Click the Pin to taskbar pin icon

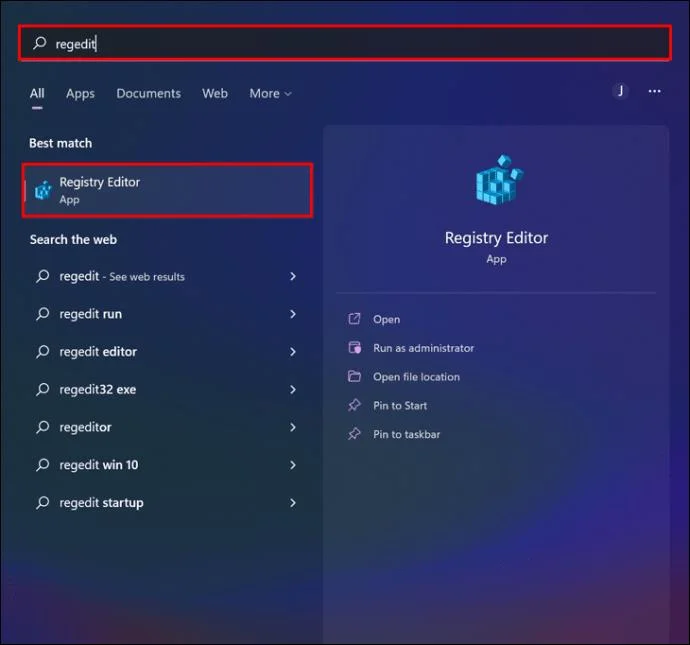tap(354, 434)
